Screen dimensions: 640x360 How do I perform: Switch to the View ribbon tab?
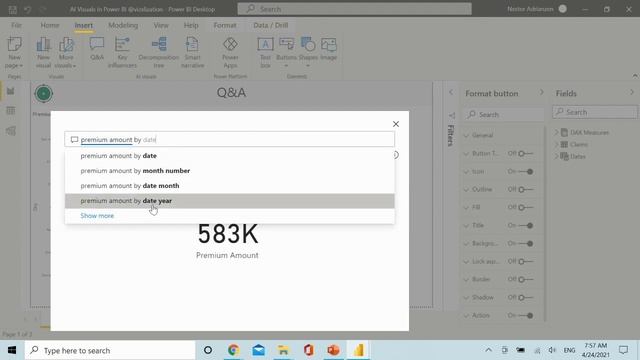[x=161, y=25]
